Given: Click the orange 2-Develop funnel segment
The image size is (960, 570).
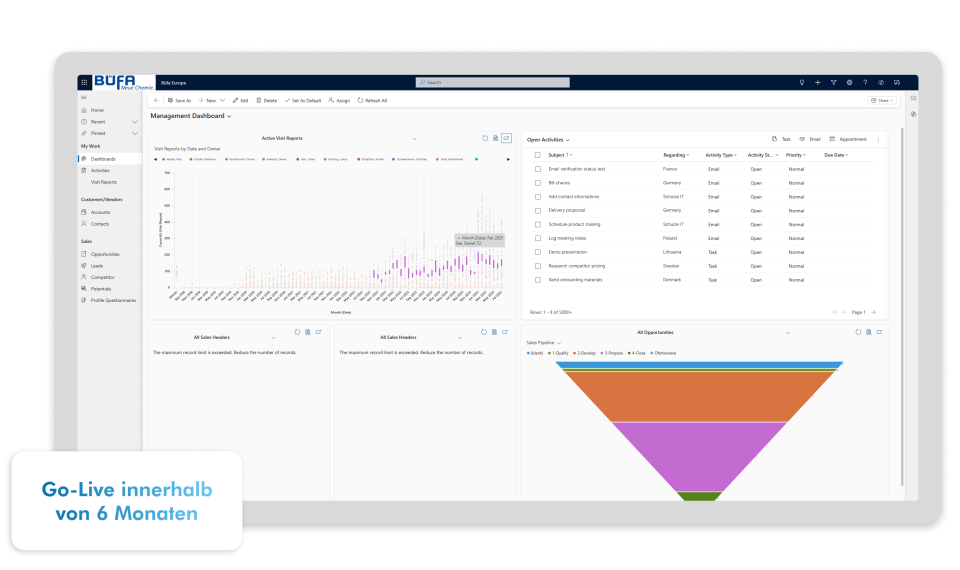Looking at the screenshot, I should (x=698, y=396).
